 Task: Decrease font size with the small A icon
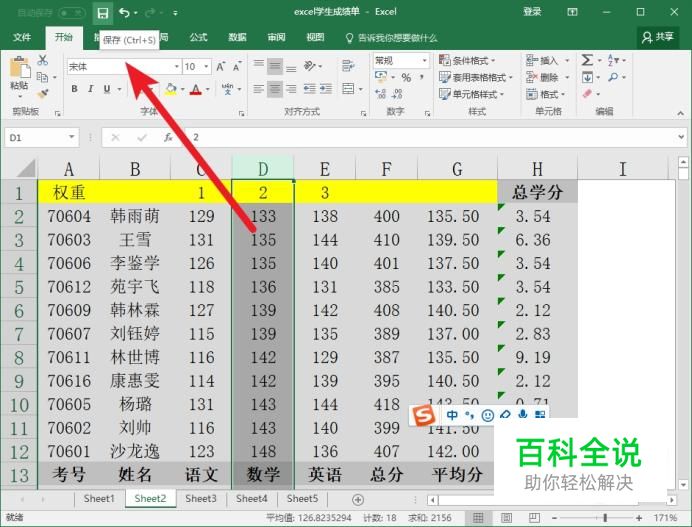coord(237,67)
